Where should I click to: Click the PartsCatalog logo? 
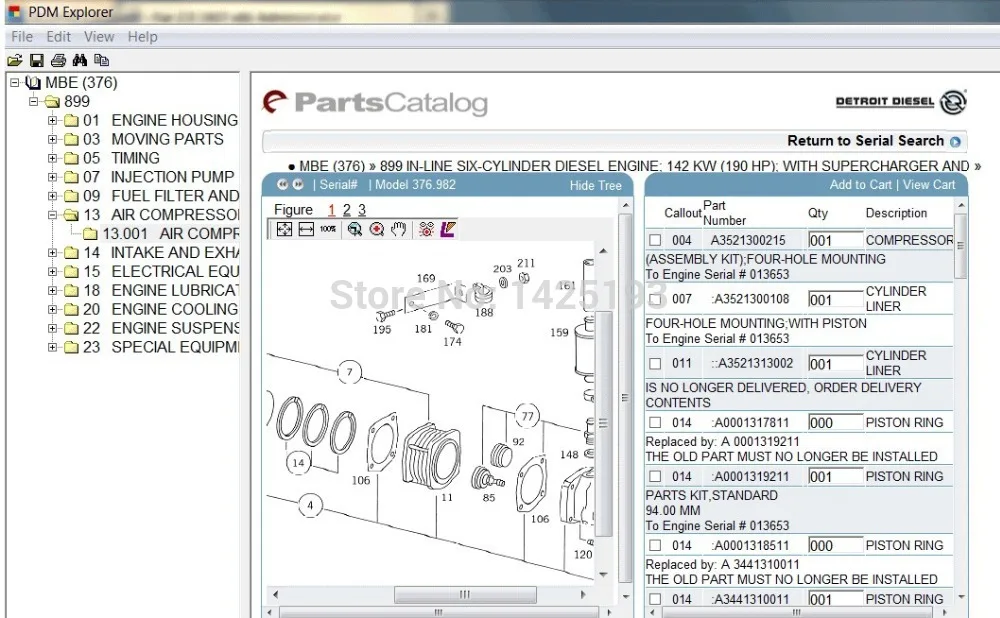376,103
